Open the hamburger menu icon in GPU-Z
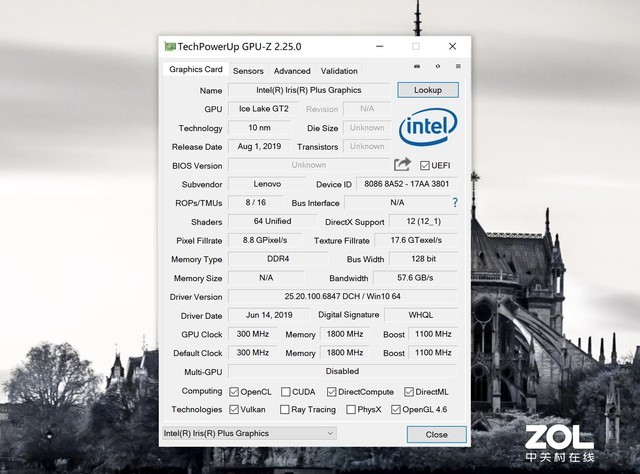640x474 pixels. click(458, 66)
